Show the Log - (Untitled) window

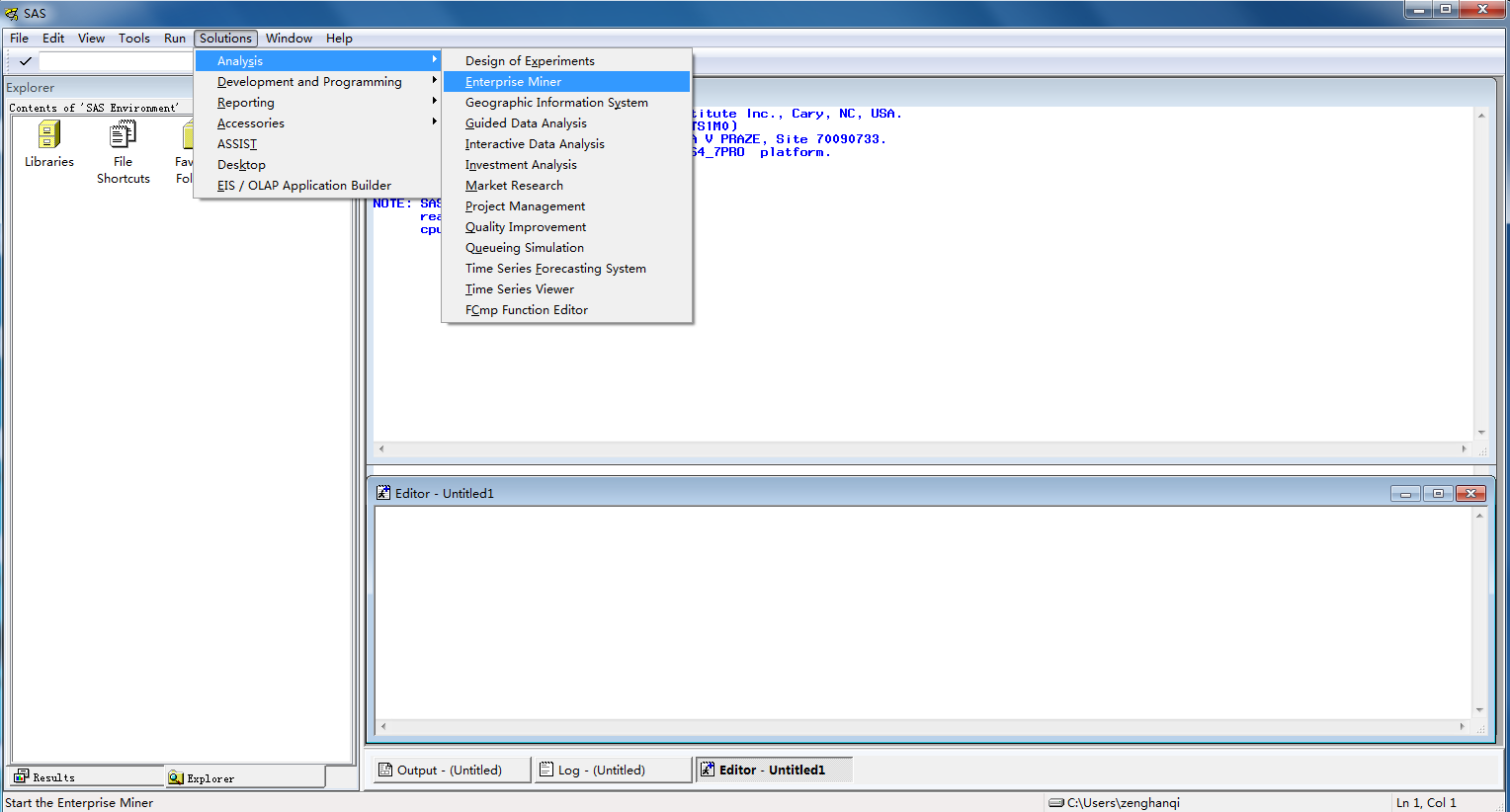pos(613,770)
